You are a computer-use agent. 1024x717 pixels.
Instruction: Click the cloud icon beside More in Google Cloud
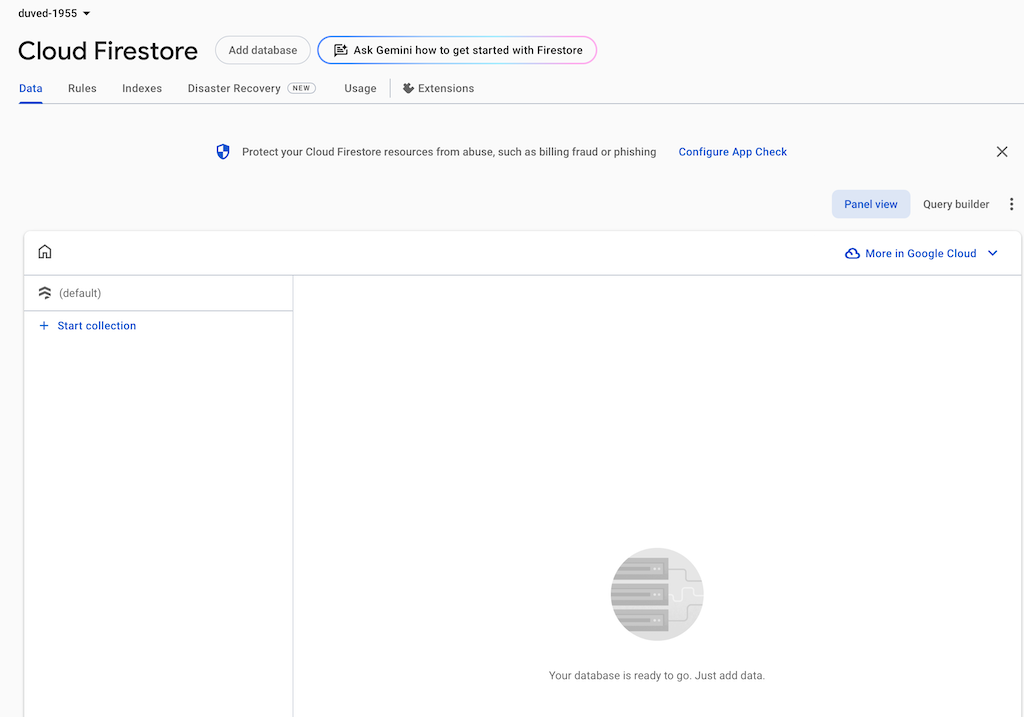852,253
